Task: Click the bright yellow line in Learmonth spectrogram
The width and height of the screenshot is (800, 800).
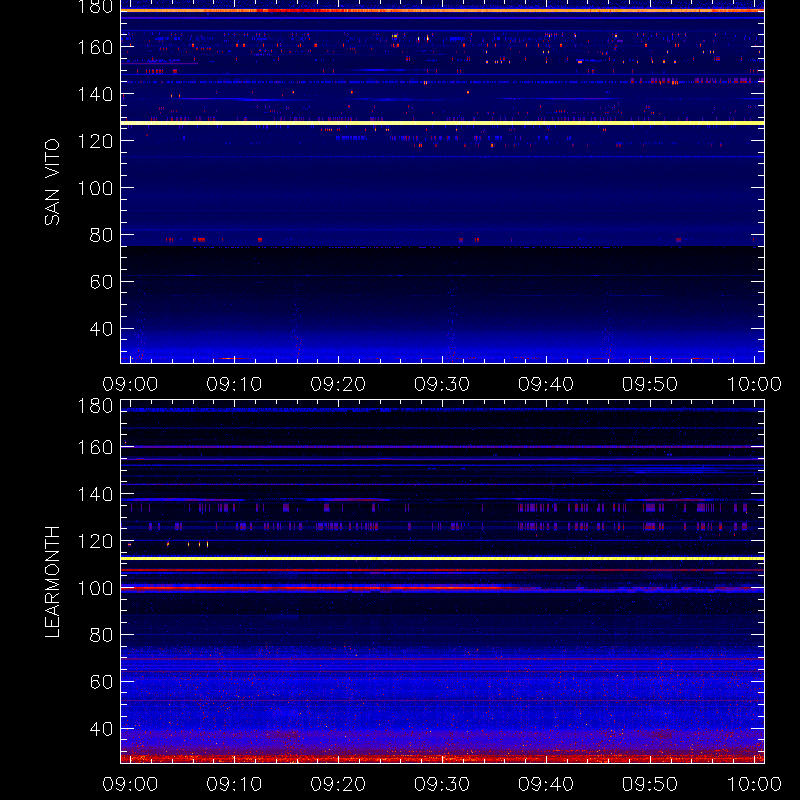Action: 442,559
